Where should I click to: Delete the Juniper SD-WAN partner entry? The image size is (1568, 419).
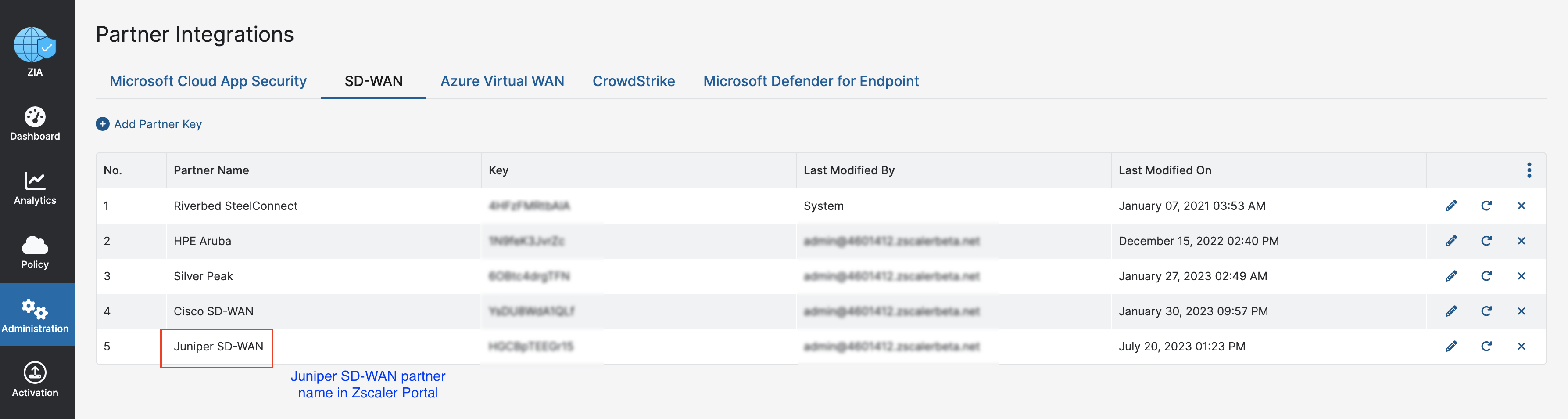pos(1521,347)
